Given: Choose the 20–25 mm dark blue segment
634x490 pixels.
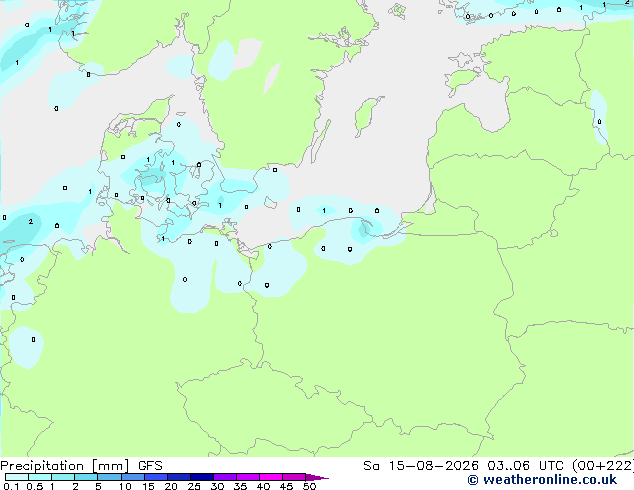Looking at the screenshot, I should point(179,477).
